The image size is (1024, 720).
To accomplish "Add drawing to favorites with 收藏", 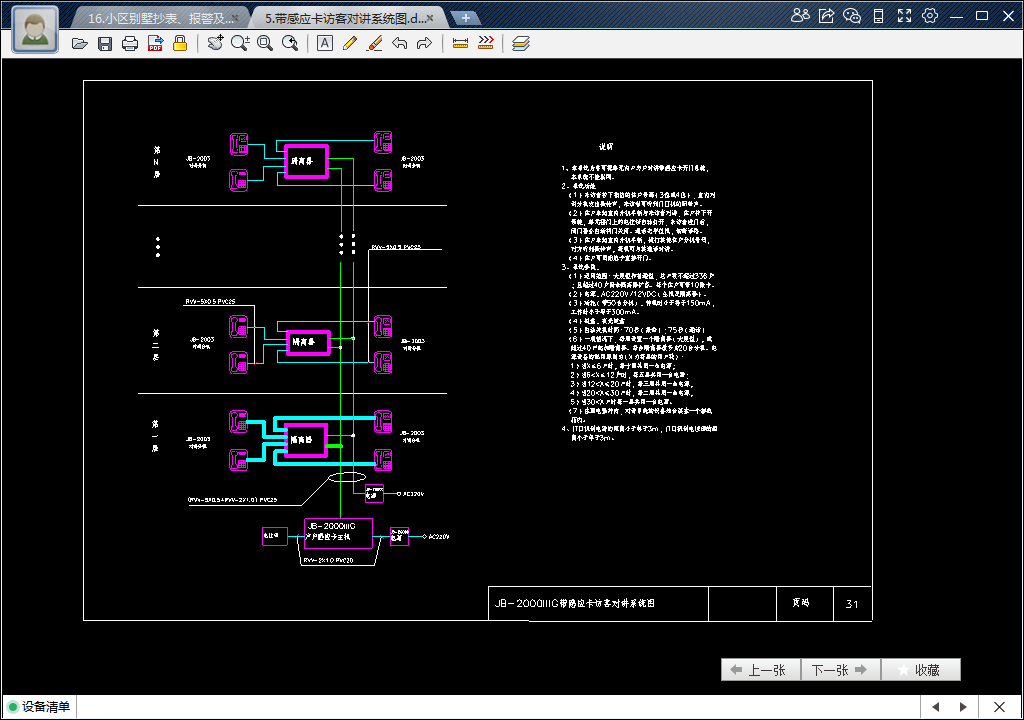I will pos(920,670).
